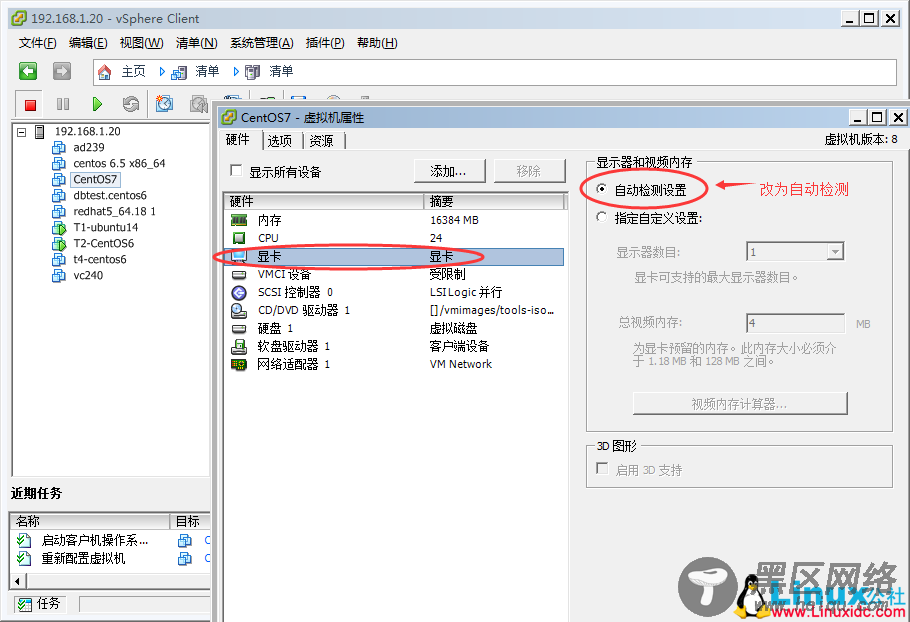Viewport: 910px width, 622px height.
Task: Click the icon of the reconfigure virtual machine task
Action: tap(24, 558)
